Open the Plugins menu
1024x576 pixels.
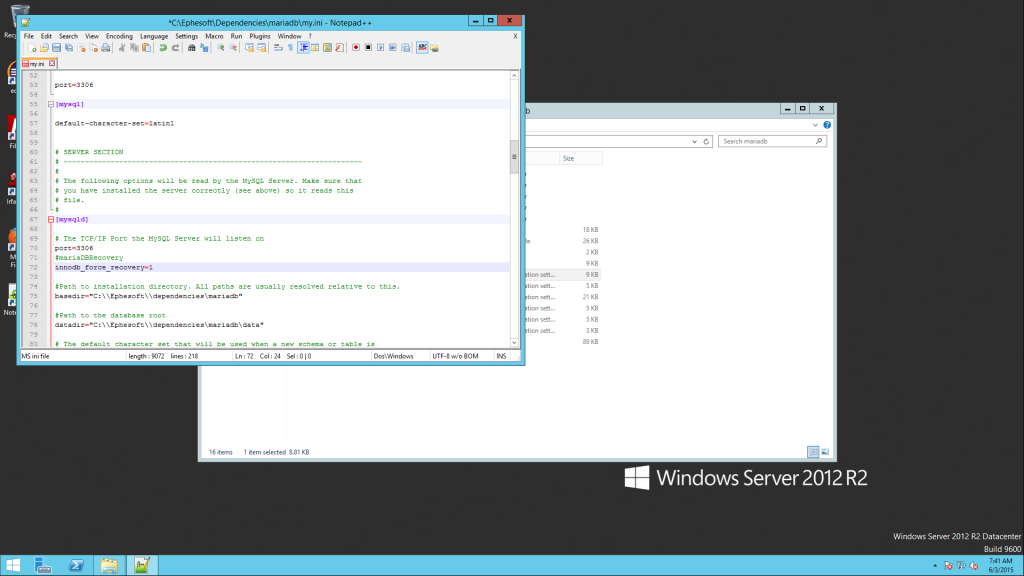point(259,36)
